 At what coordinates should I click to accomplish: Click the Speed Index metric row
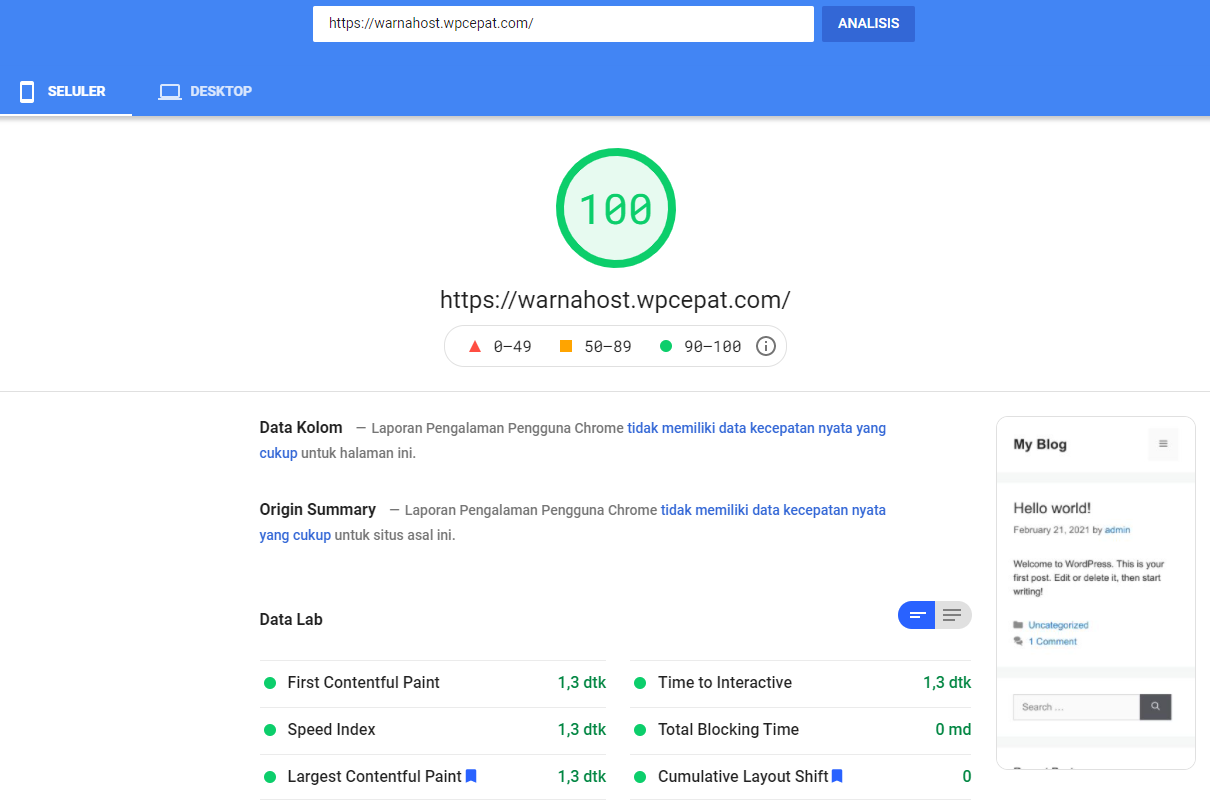433,730
